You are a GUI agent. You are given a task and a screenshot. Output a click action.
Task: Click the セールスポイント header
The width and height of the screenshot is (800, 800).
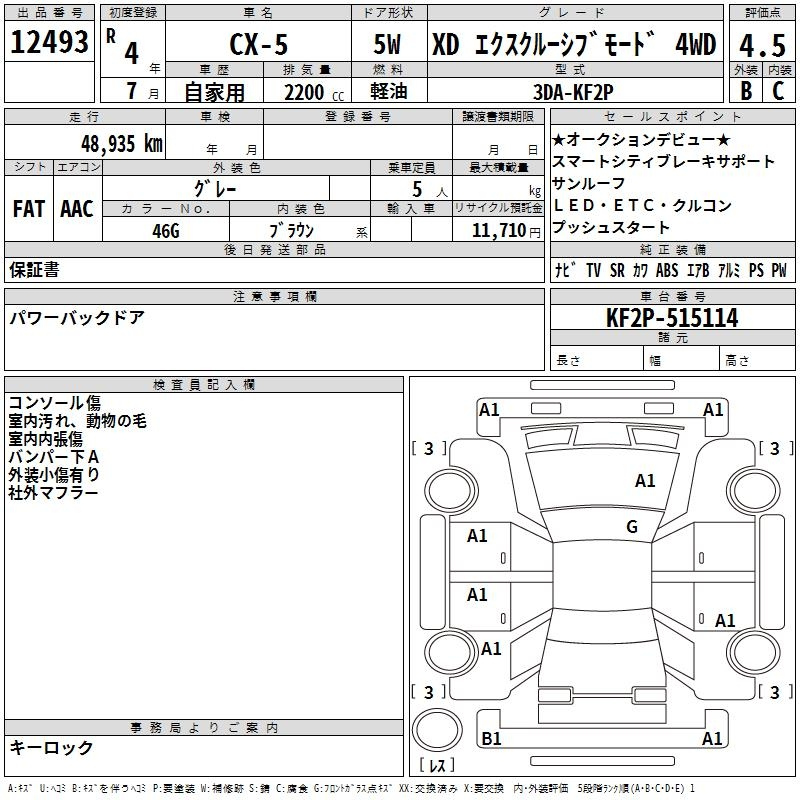pyautogui.click(x=672, y=116)
